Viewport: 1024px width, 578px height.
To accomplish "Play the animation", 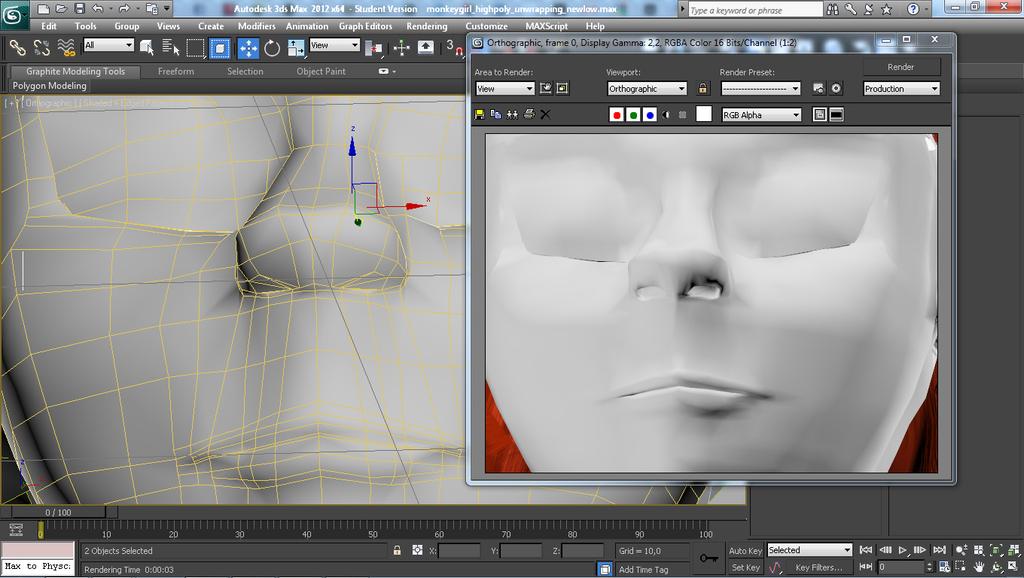I will pos(903,551).
